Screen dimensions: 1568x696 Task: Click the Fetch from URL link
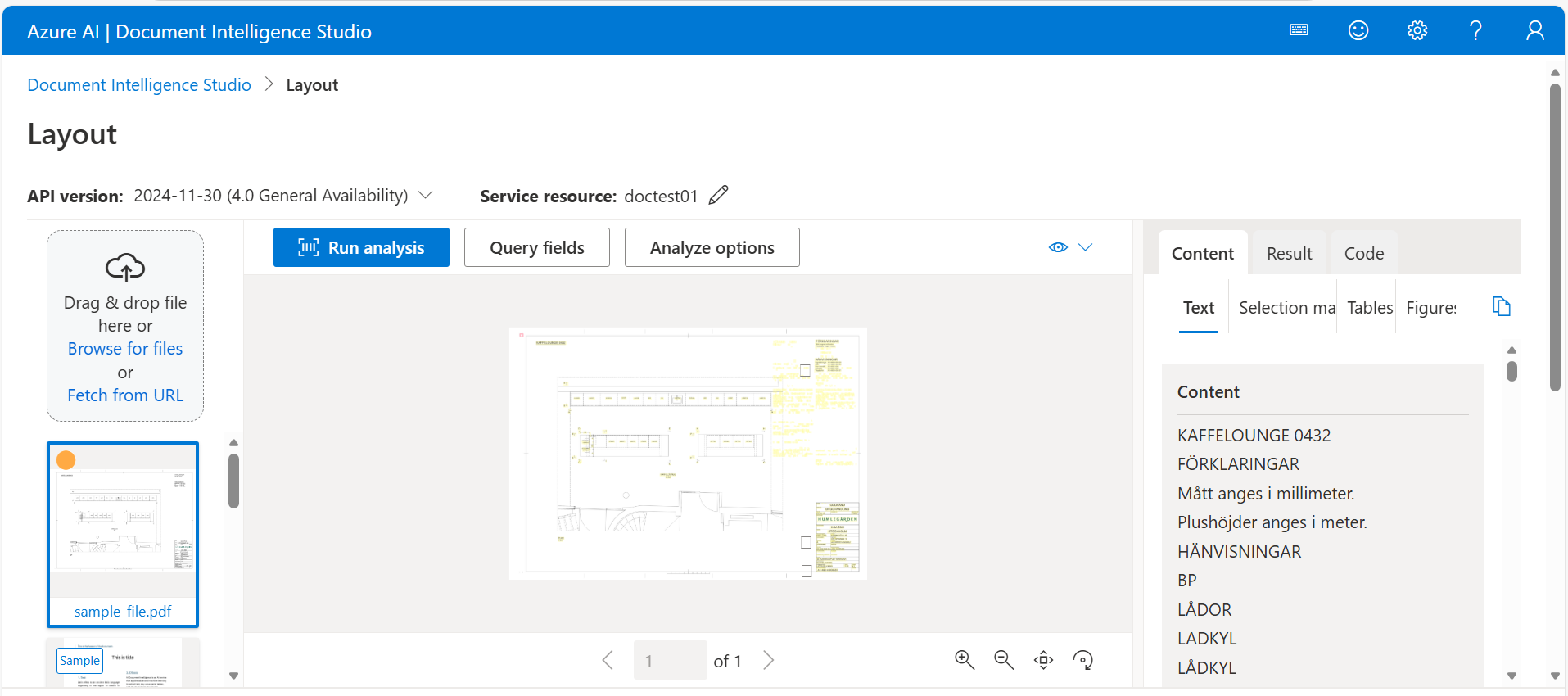point(125,395)
